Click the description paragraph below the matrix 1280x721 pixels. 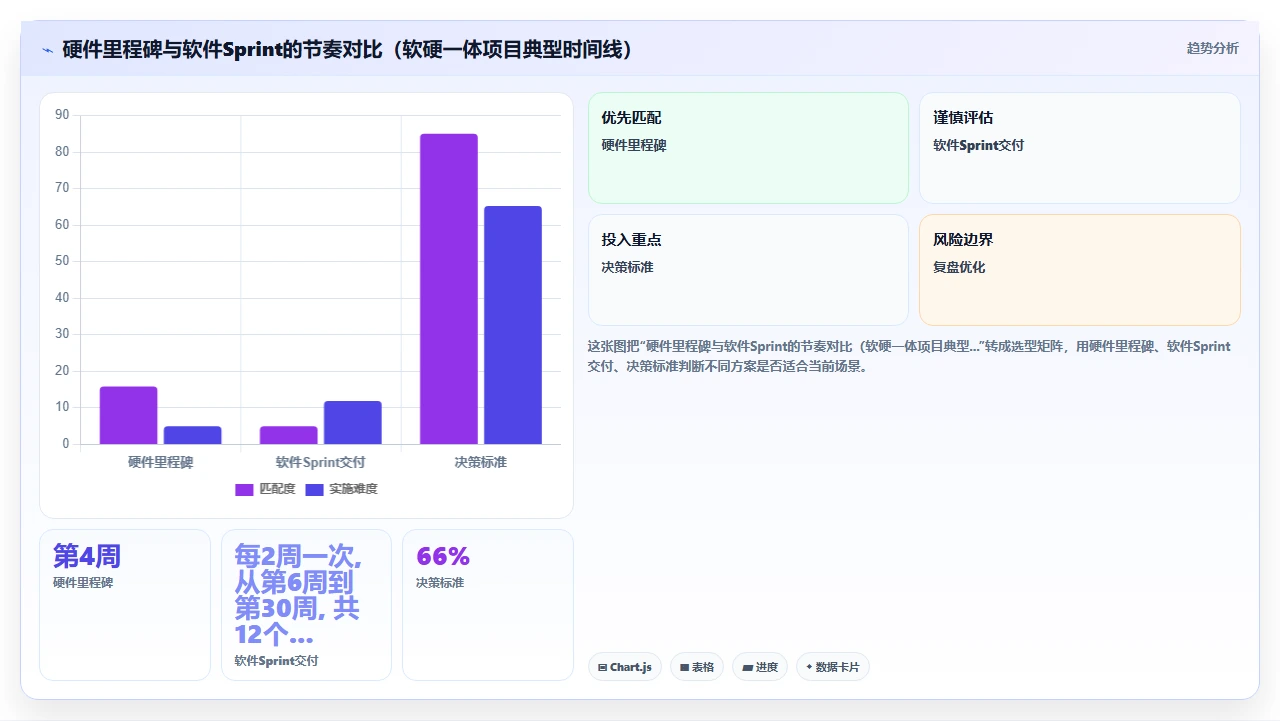coord(910,356)
